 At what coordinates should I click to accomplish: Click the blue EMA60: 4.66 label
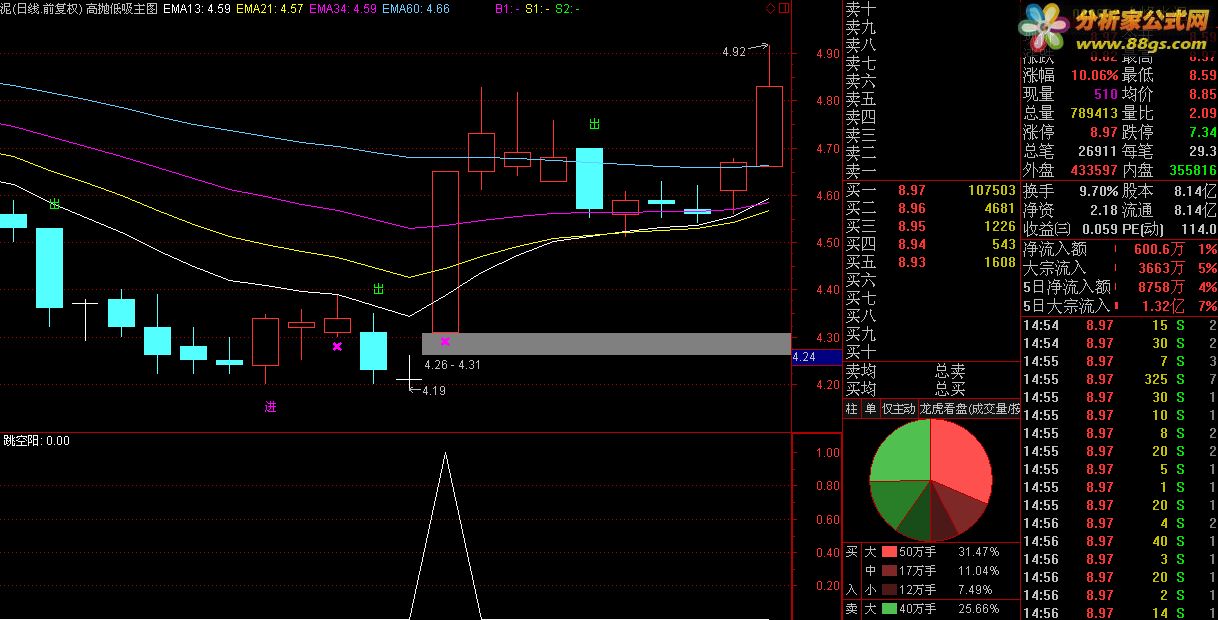click(x=416, y=8)
